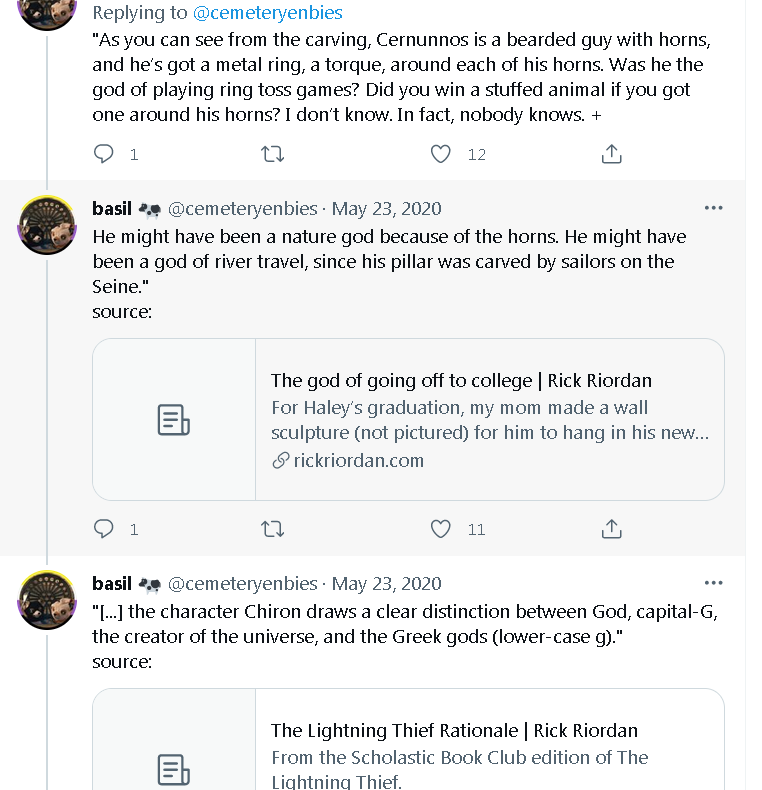
Task: Retweet the Cernunnos carving tweet
Action: point(272,154)
